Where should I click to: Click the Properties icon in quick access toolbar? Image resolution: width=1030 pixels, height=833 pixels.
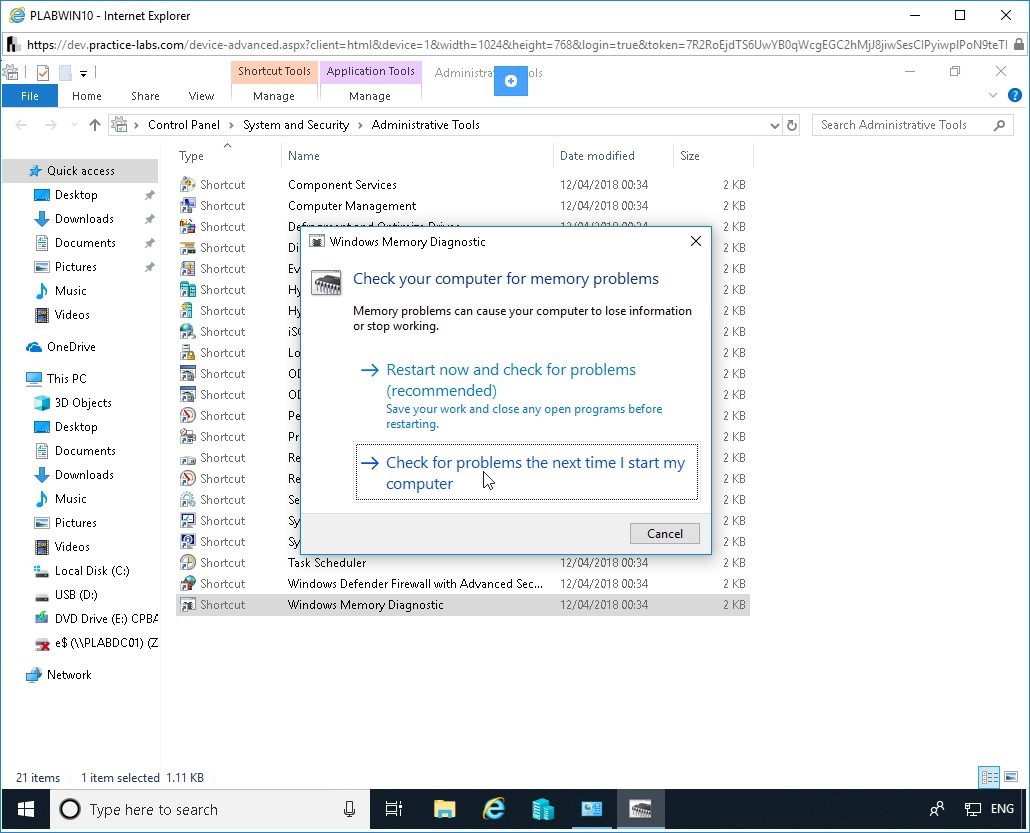[x=43, y=73]
